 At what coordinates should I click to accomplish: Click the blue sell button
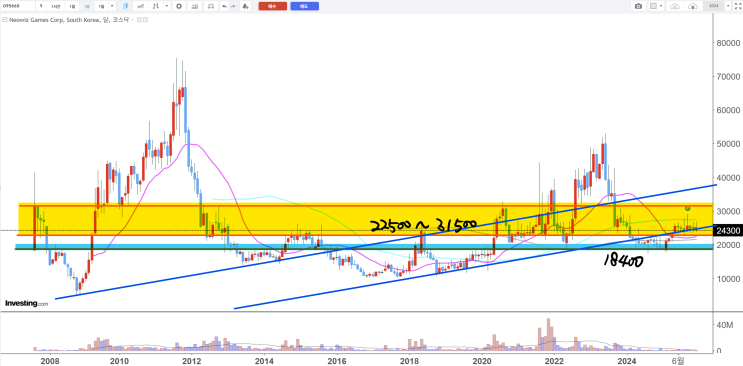pyautogui.click(x=304, y=6)
